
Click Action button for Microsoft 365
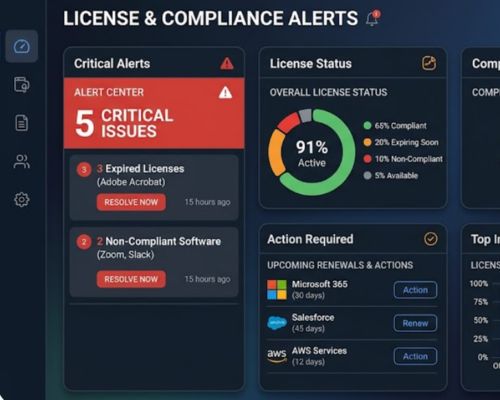(x=415, y=290)
